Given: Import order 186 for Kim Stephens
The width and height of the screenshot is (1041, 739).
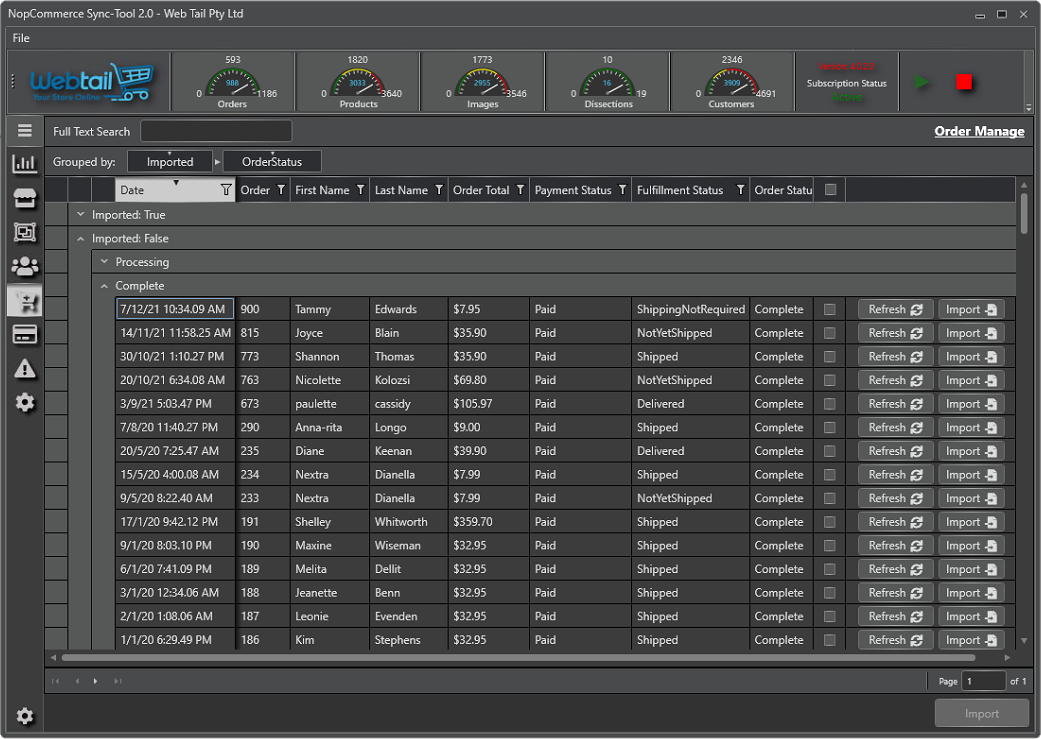Looking at the screenshot, I should [x=971, y=640].
